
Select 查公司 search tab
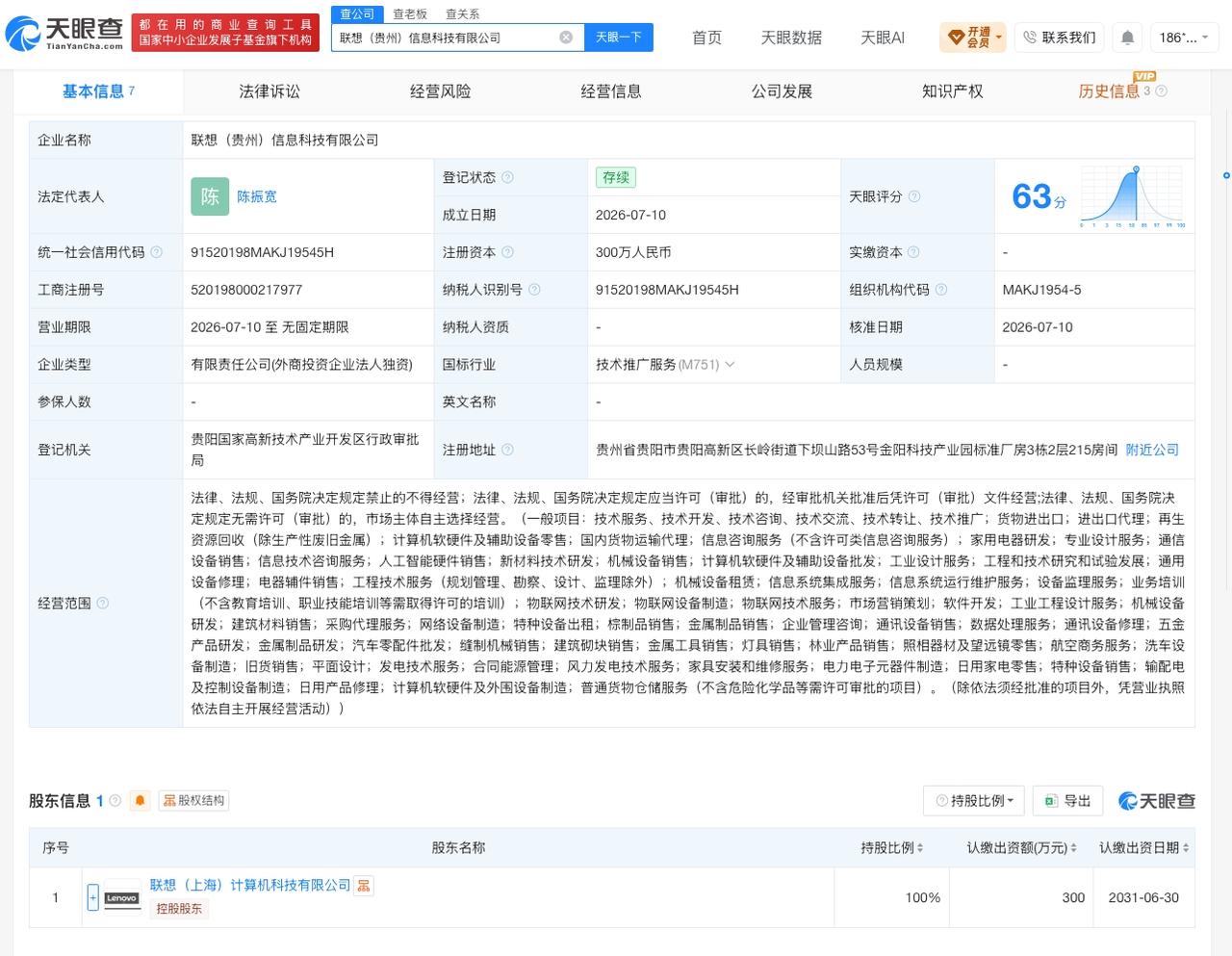pyautogui.click(x=357, y=14)
